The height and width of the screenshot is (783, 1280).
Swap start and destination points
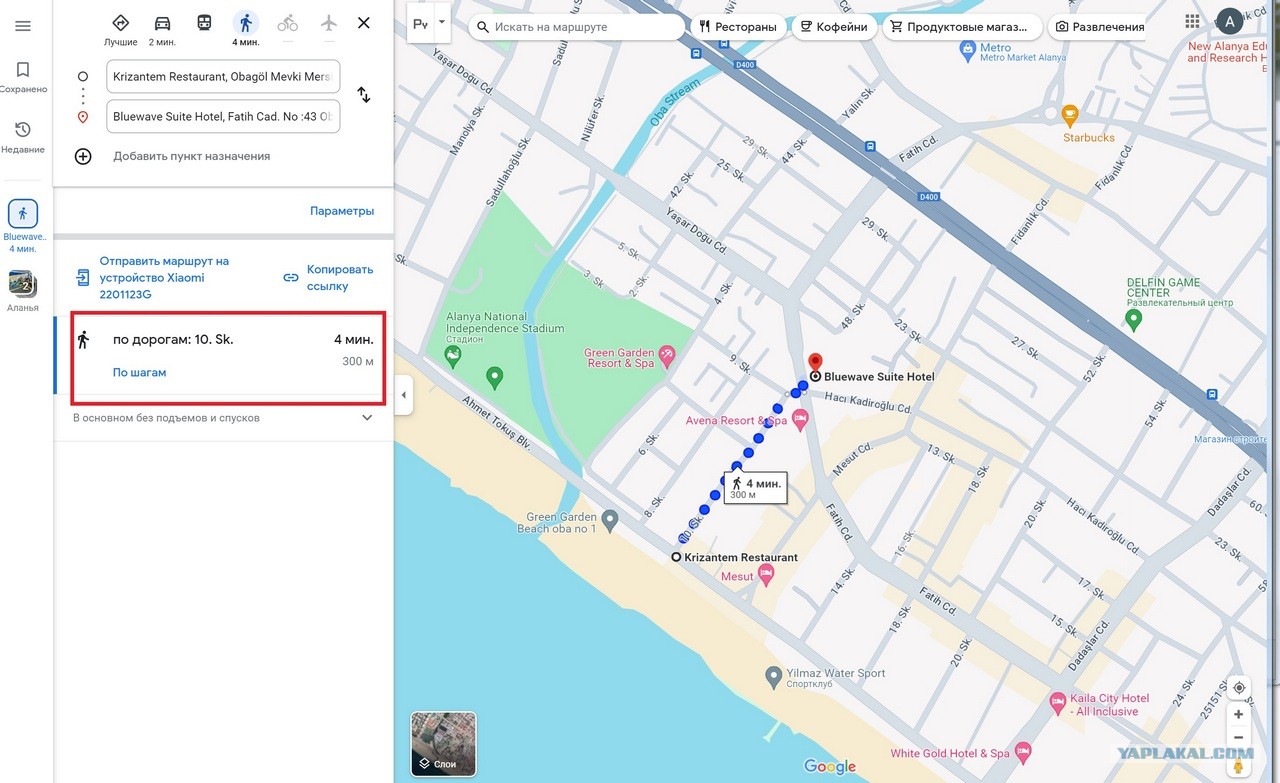pyautogui.click(x=364, y=95)
